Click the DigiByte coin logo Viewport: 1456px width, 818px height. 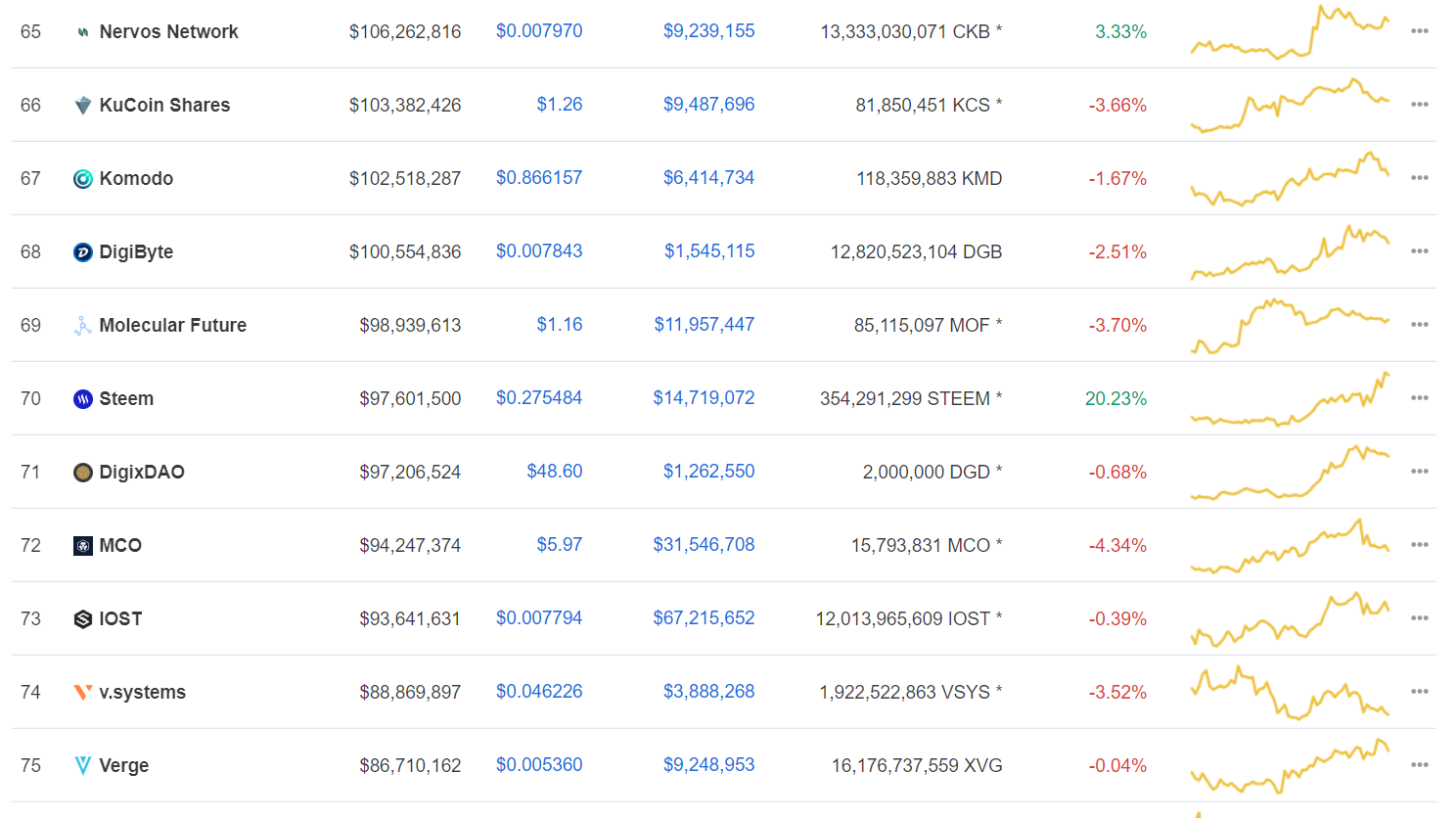pyautogui.click(x=83, y=251)
